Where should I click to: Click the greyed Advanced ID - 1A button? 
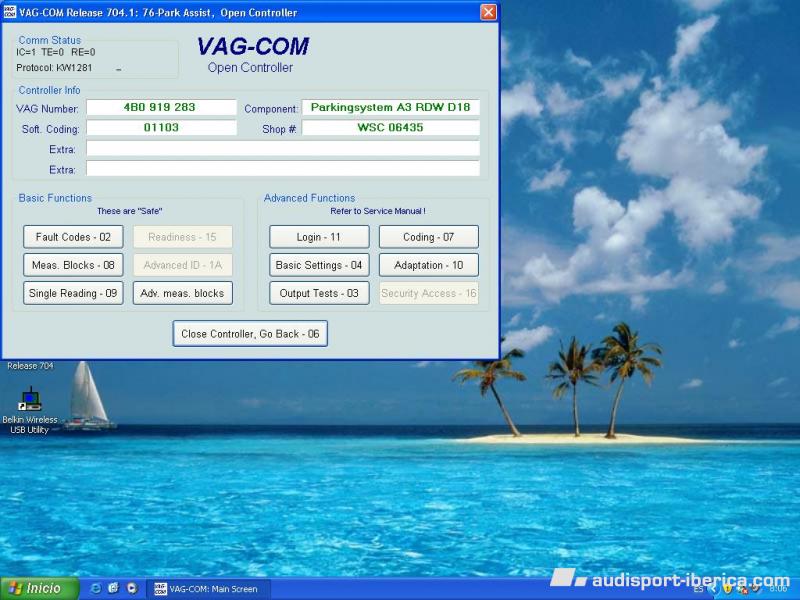tap(183, 265)
